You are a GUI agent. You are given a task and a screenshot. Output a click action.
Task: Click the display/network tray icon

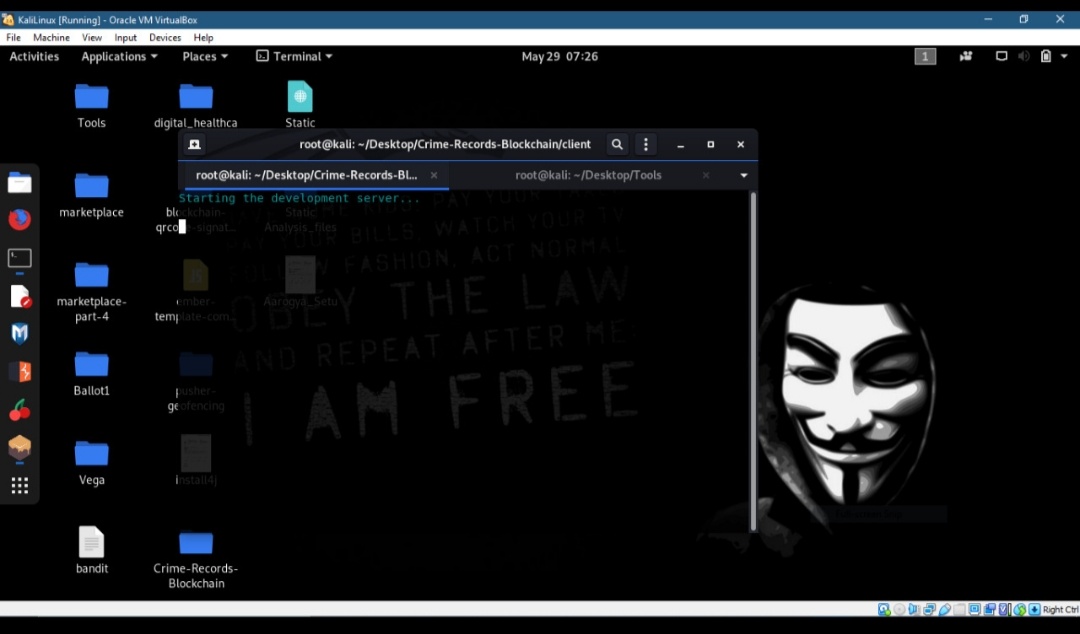1001,57
